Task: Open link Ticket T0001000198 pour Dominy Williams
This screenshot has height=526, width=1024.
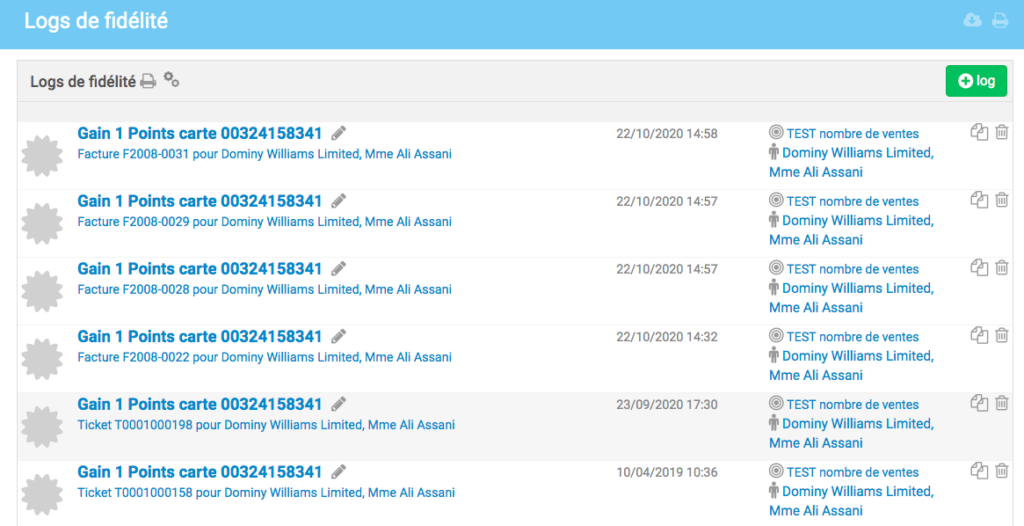Action: click(266, 425)
